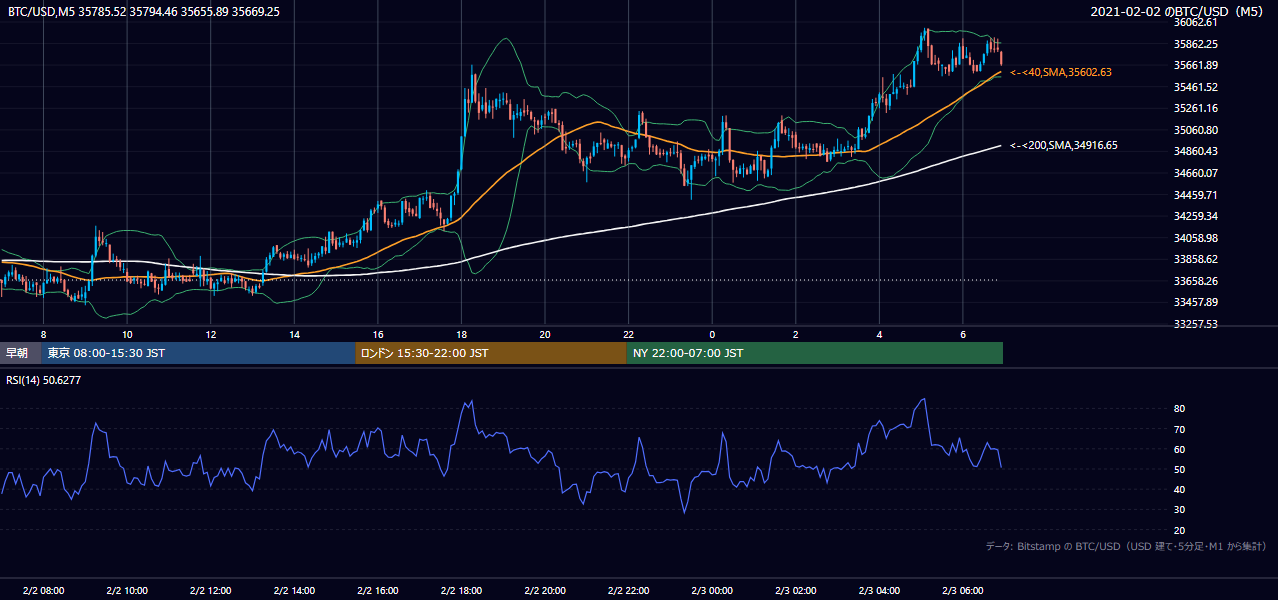Click the RSI 80 level label
The image size is (1278, 600).
coord(1180,409)
